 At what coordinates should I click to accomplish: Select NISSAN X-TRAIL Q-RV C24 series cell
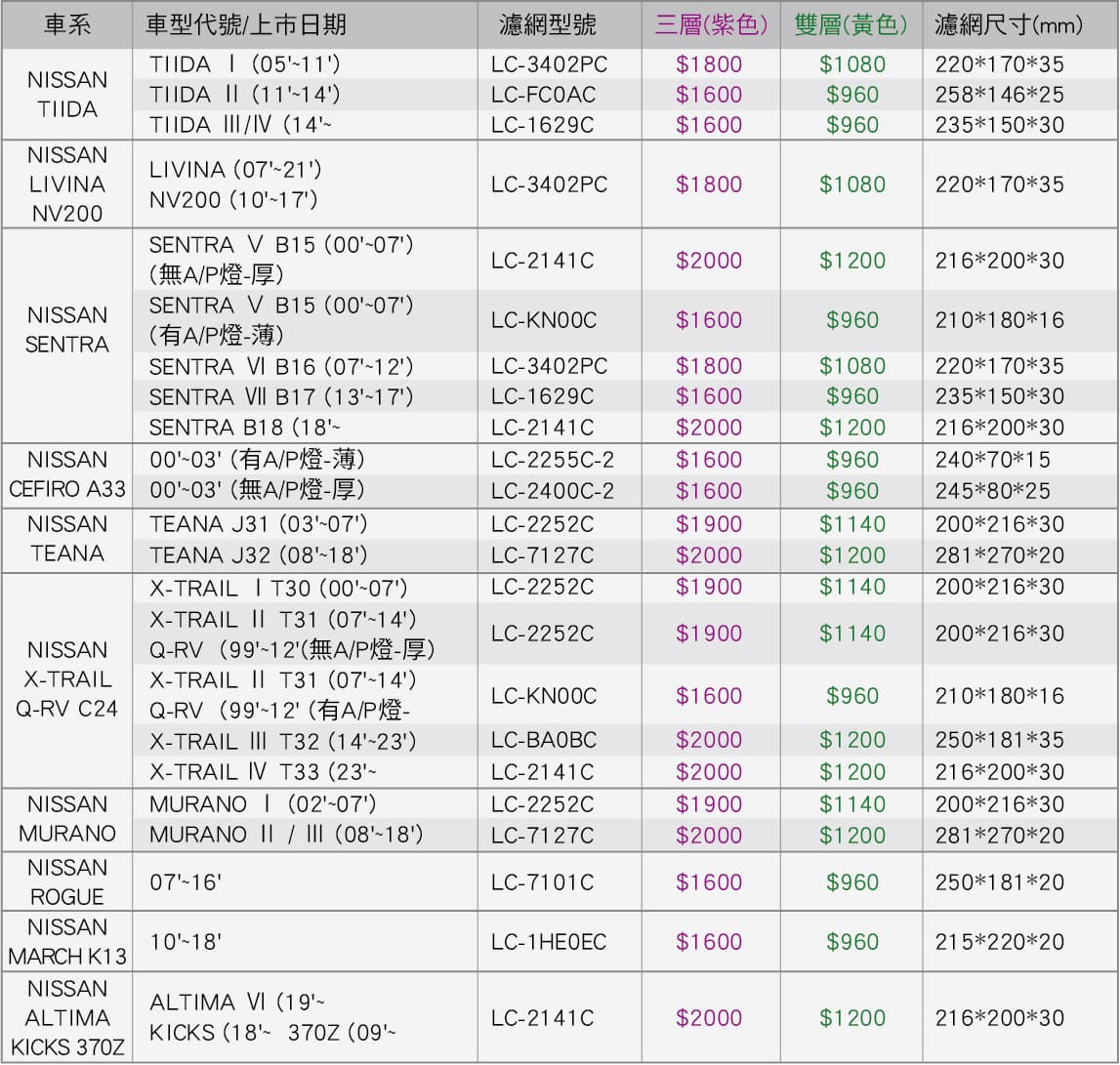coord(67,680)
